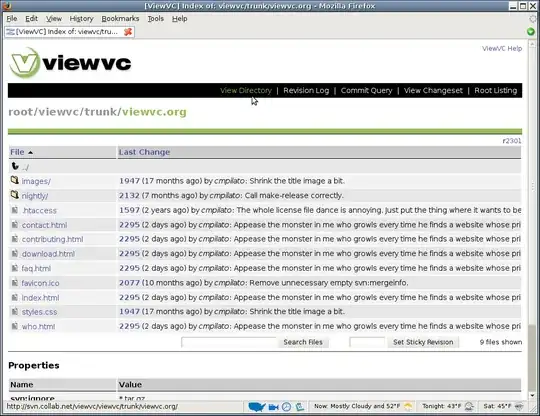Open revision 2077 for favicon.ico
The width and height of the screenshot is (540, 416).
129,283
